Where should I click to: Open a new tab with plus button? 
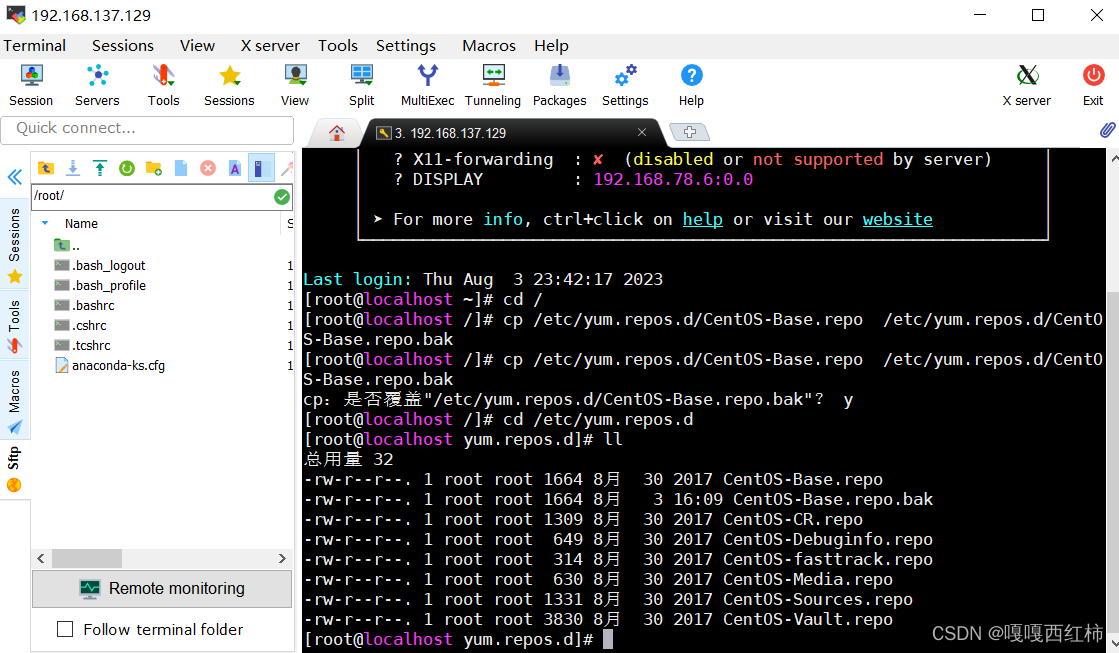tap(689, 132)
